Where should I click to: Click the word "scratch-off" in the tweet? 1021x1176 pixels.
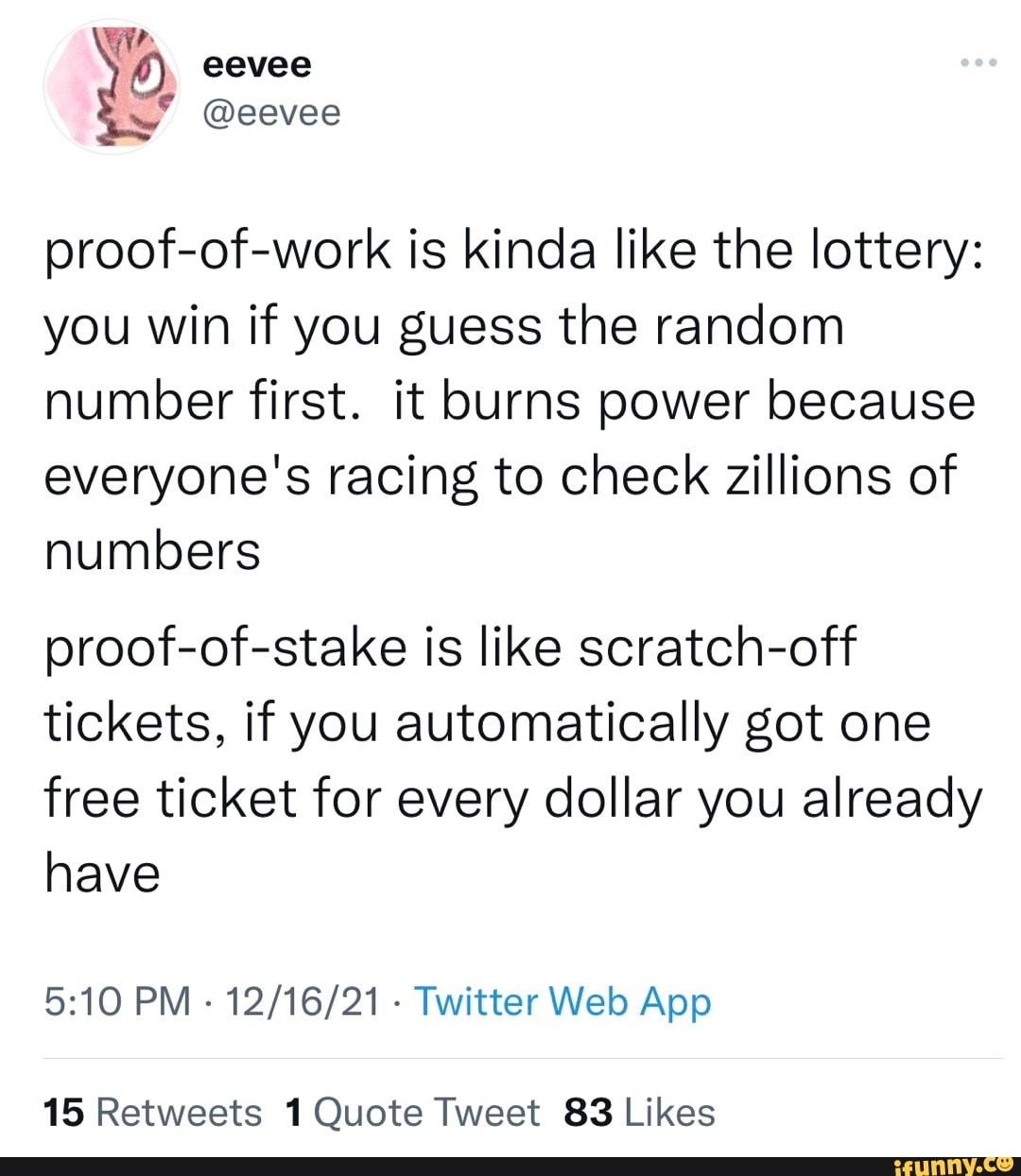point(717,649)
